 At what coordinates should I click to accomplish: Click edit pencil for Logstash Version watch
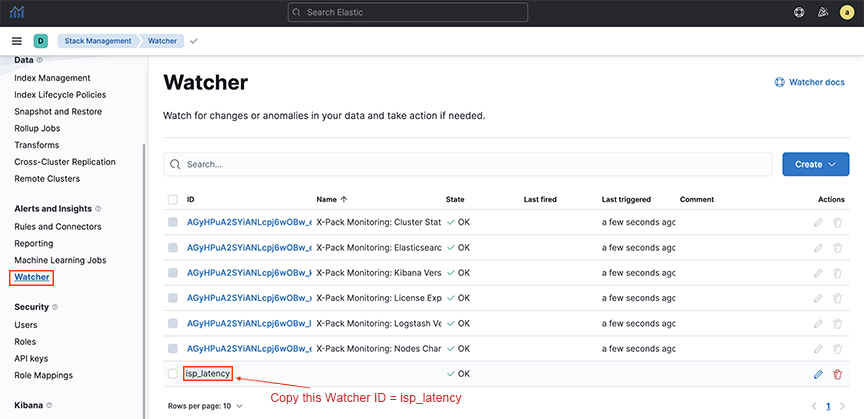click(x=818, y=323)
